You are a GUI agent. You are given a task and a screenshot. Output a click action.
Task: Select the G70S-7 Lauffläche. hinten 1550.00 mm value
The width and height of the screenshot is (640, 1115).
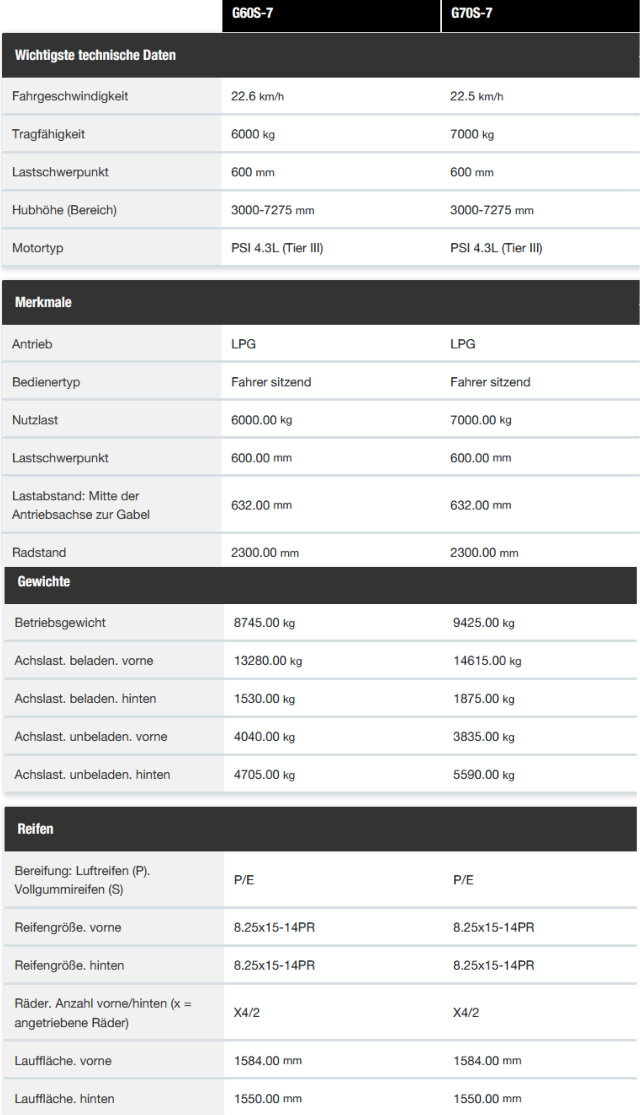487,1099
